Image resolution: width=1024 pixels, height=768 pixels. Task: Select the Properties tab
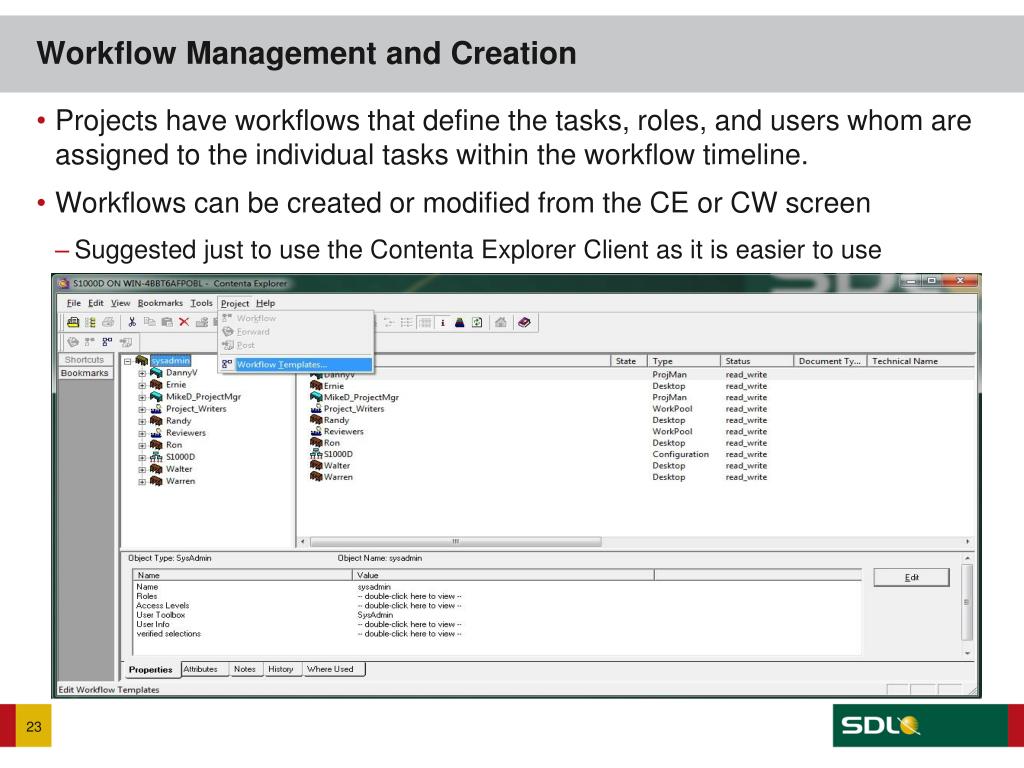coord(150,670)
